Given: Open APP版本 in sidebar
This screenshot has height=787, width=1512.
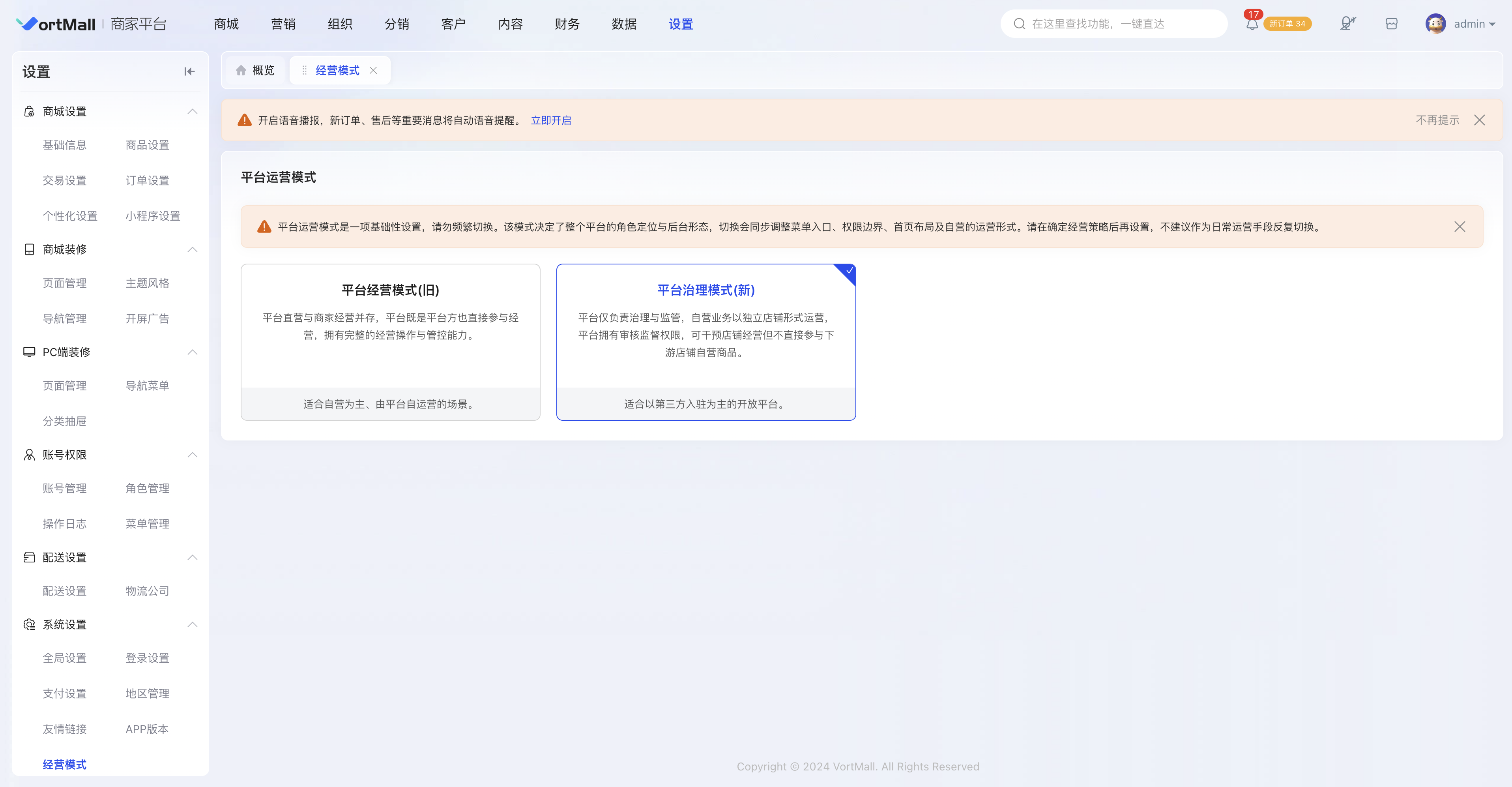Looking at the screenshot, I should coord(147,729).
